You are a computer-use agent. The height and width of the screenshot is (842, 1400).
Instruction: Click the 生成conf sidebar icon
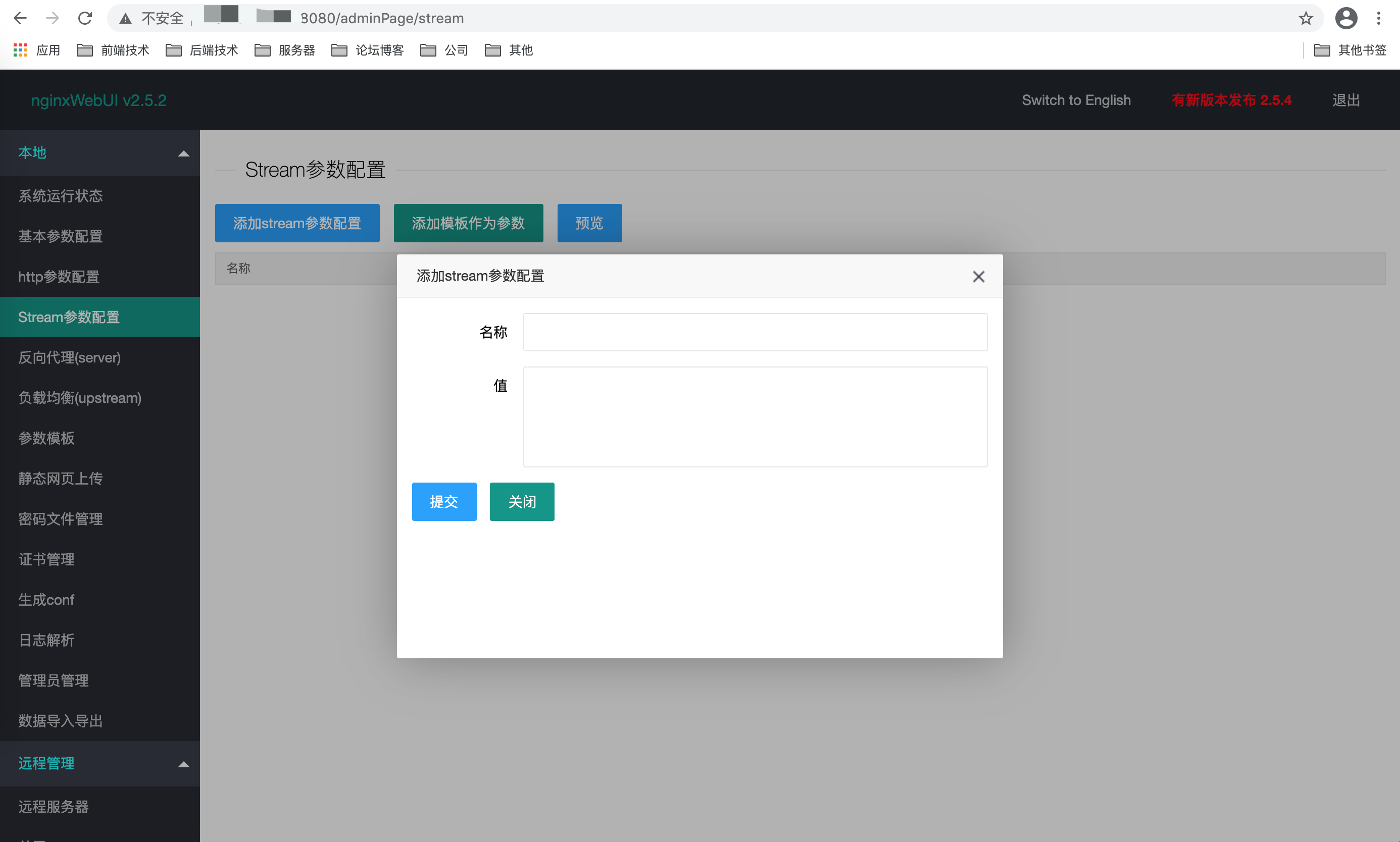point(46,599)
